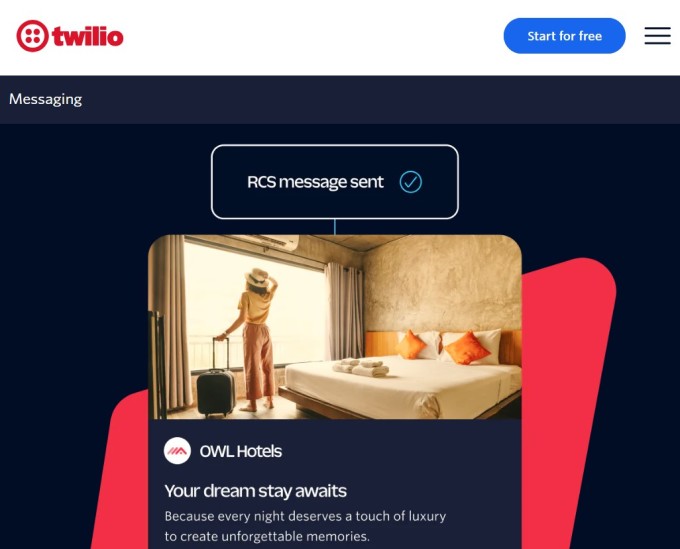680x549 pixels.
Task: Click the OWL Hotels brand name
Action: (x=241, y=451)
